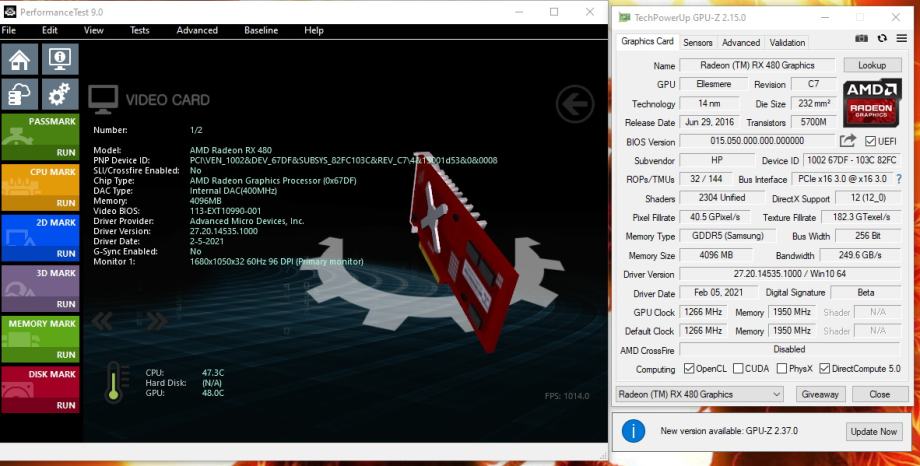Click the GPU temperature 48.0C value

point(212,393)
